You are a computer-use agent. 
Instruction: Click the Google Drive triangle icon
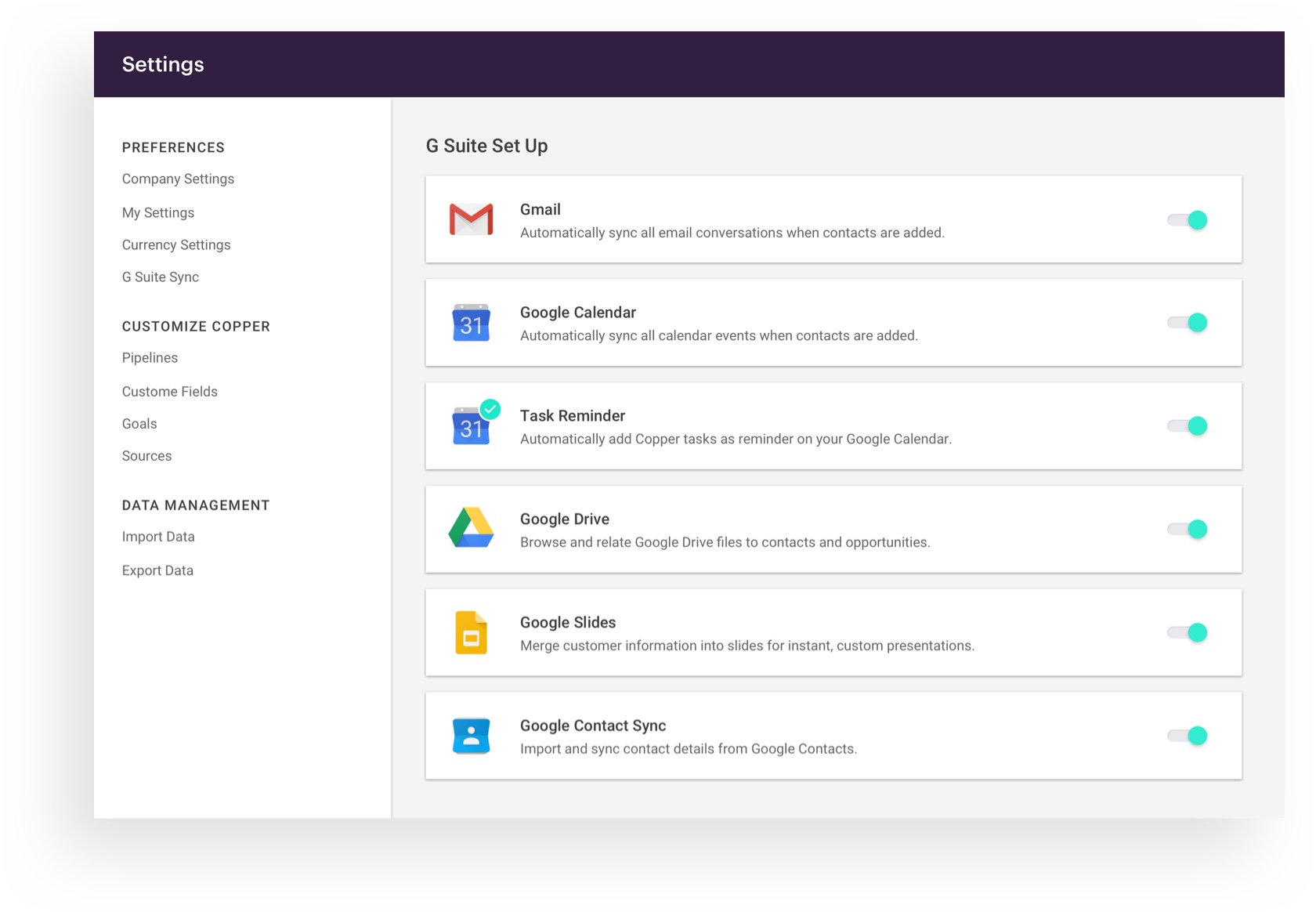[x=471, y=527]
